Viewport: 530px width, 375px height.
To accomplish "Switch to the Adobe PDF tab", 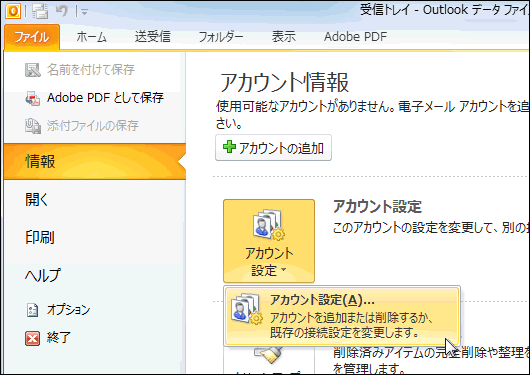I will point(355,37).
